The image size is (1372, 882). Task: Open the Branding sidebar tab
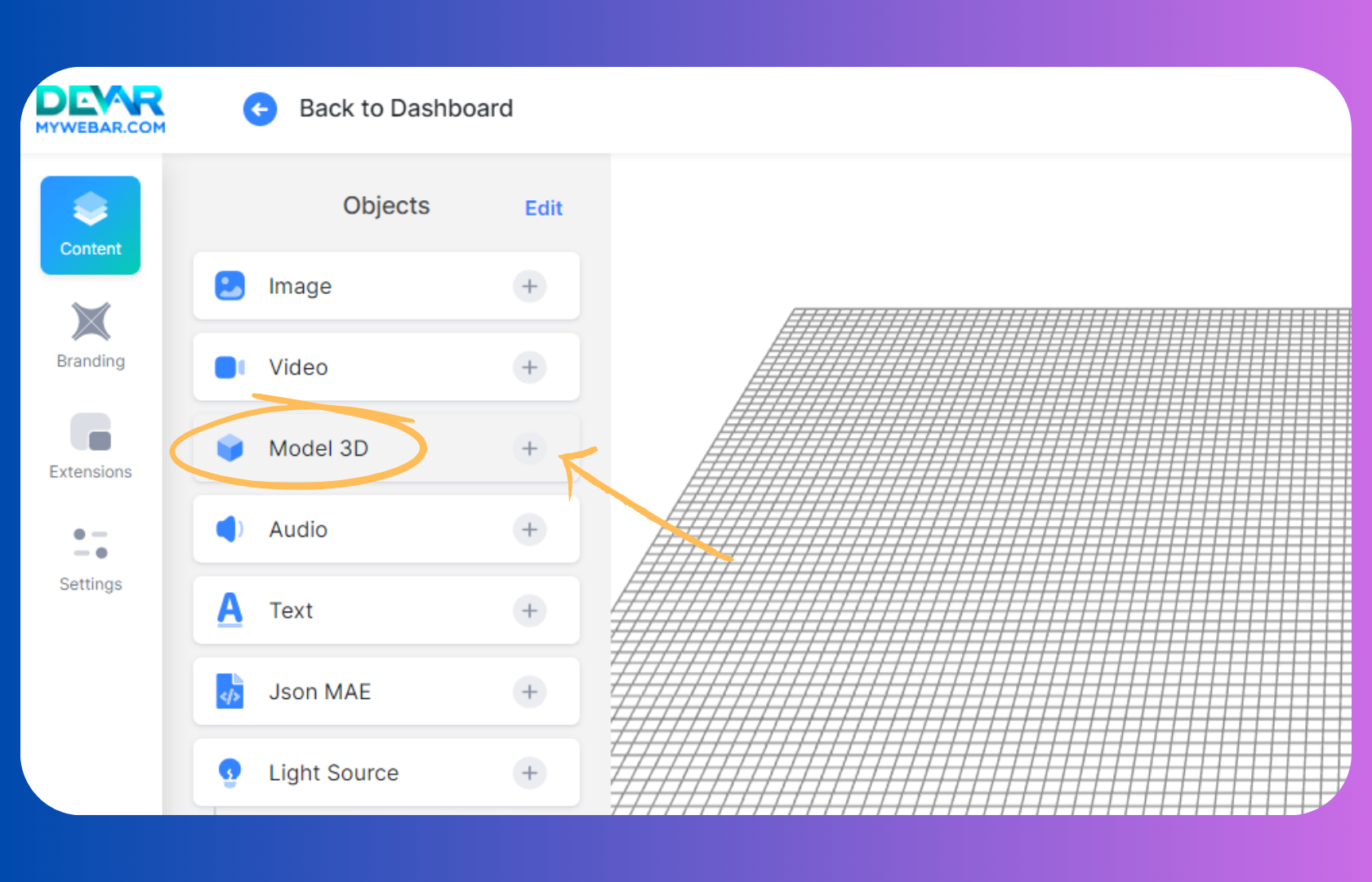91,336
